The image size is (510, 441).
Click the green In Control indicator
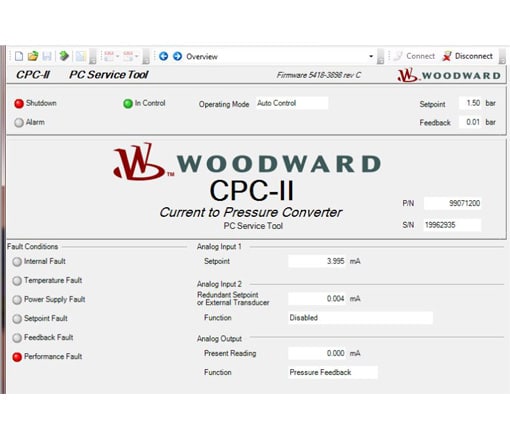[x=128, y=104]
